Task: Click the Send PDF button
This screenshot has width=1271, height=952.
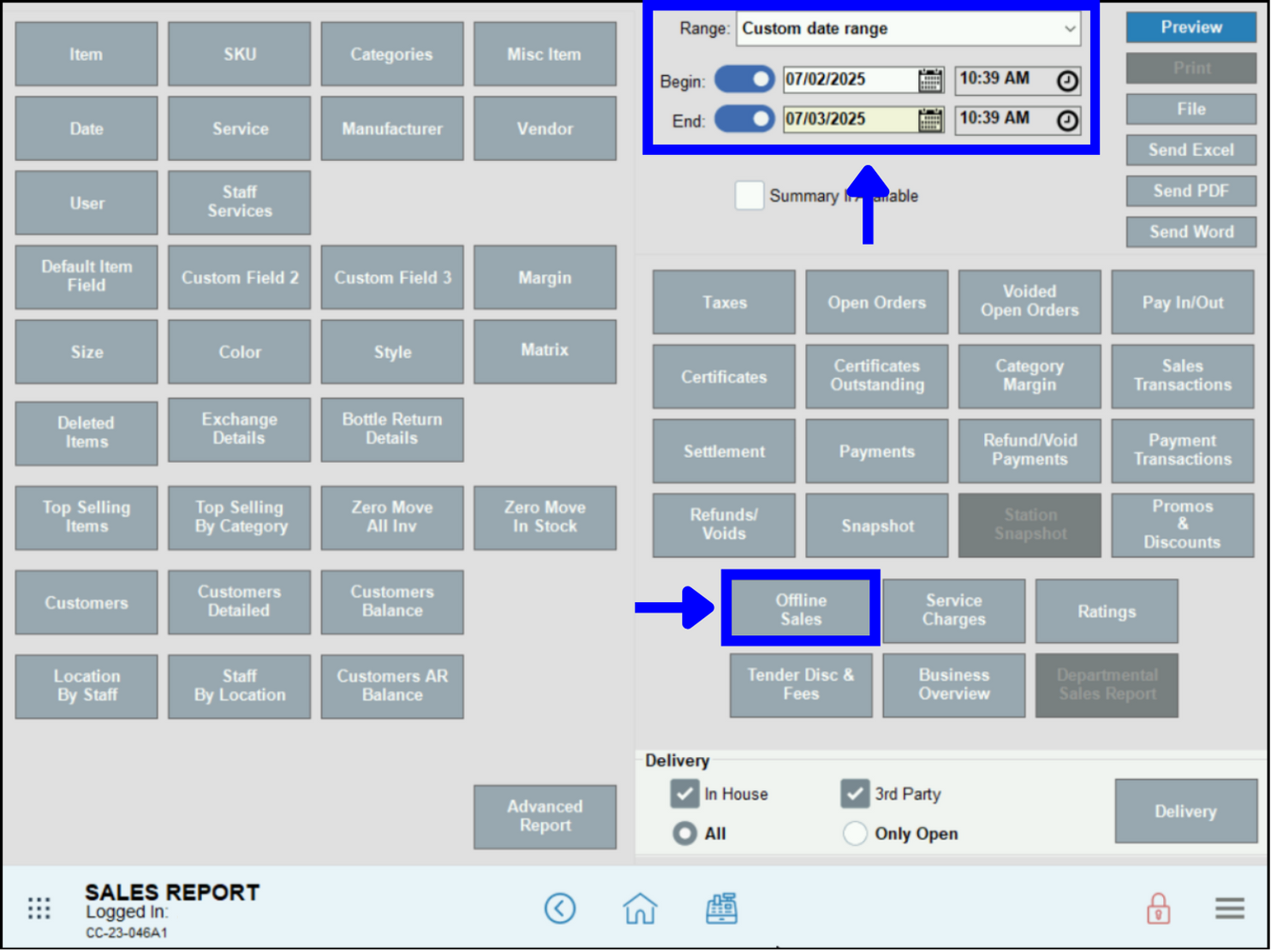Action: tap(1190, 190)
